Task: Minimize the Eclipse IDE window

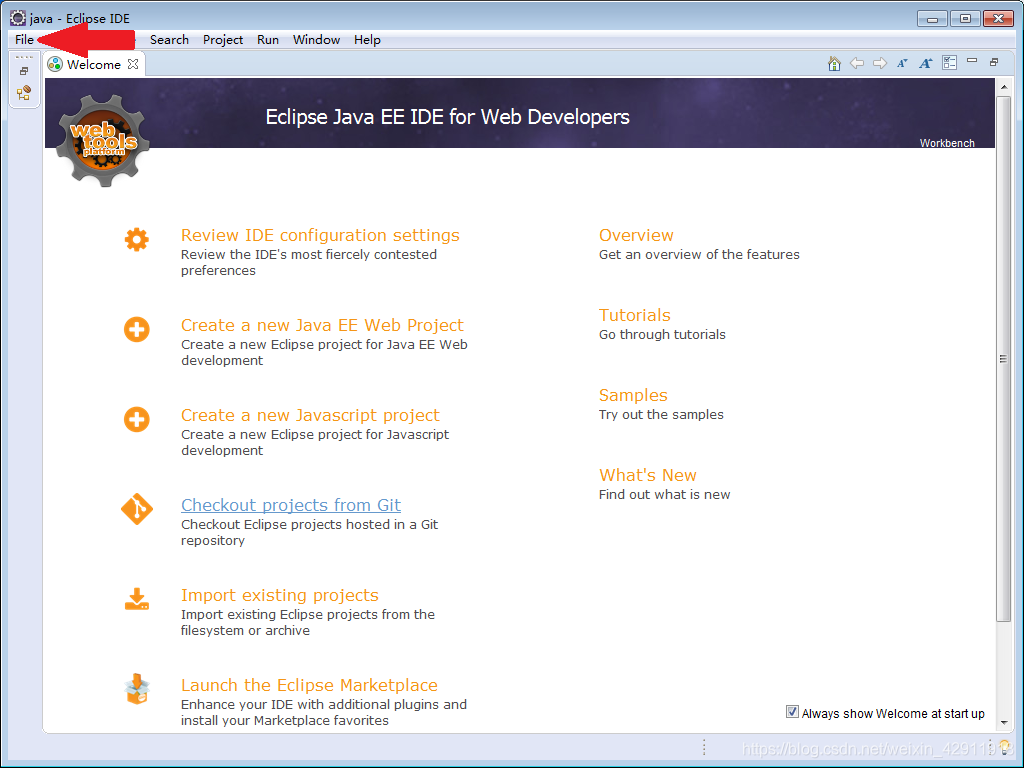Action: [x=932, y=19]
